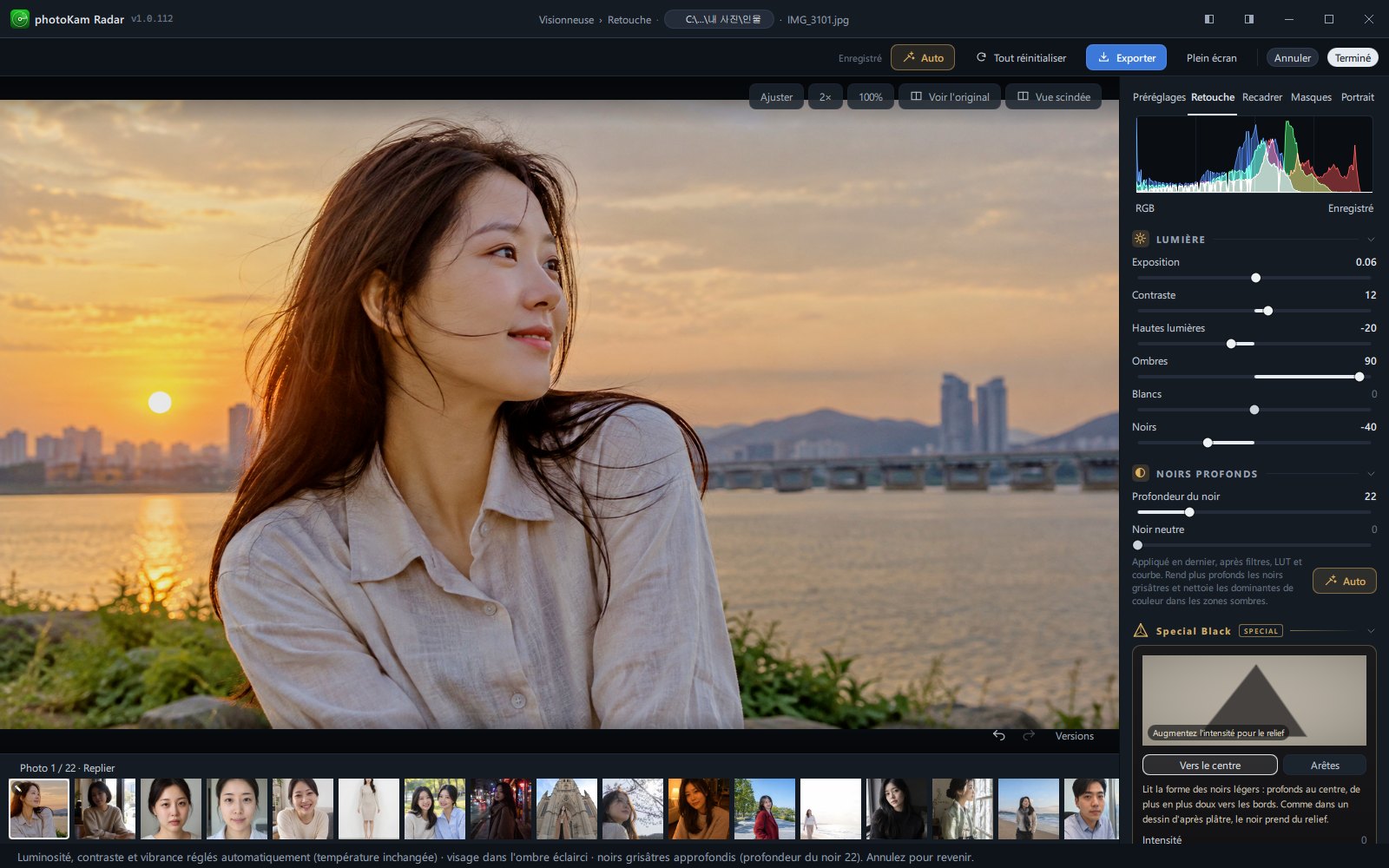Click Tout réinitialiser button
1389x868 pixels.
coord(1021,57)
